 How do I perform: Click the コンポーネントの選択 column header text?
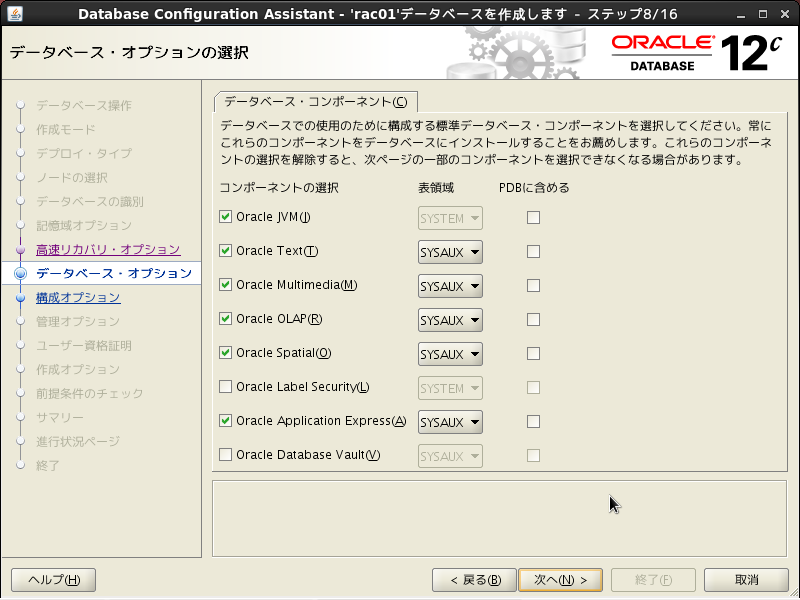tap(279, 188)
